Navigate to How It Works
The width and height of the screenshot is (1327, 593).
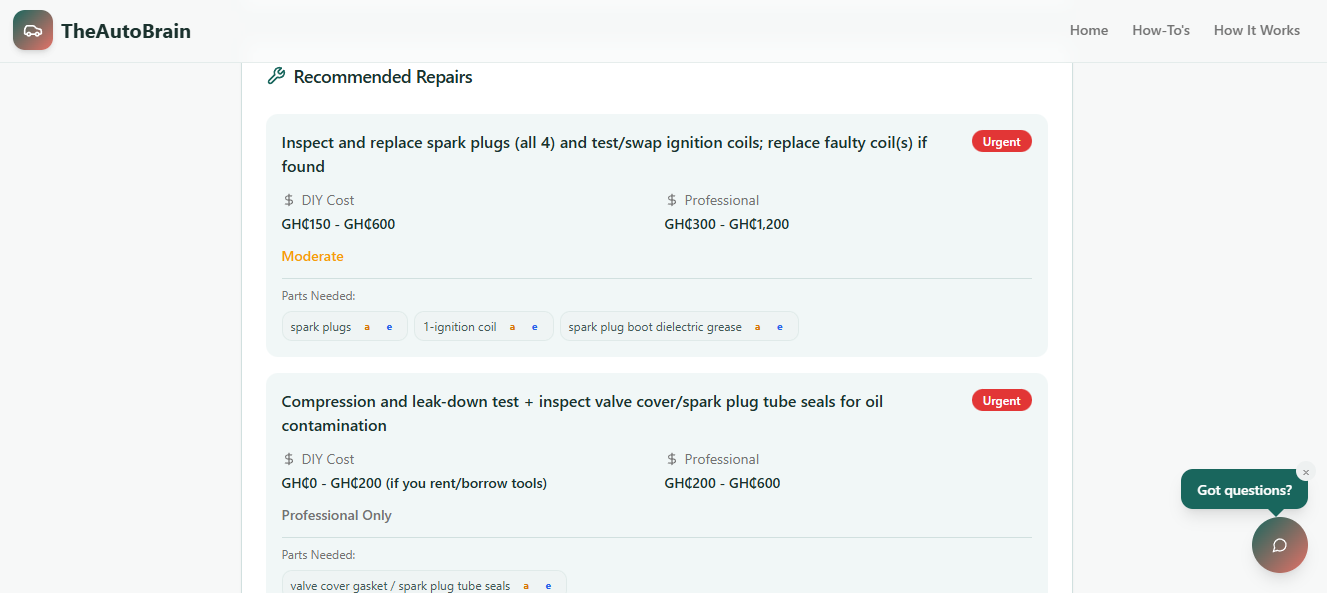pos(1256,30)
